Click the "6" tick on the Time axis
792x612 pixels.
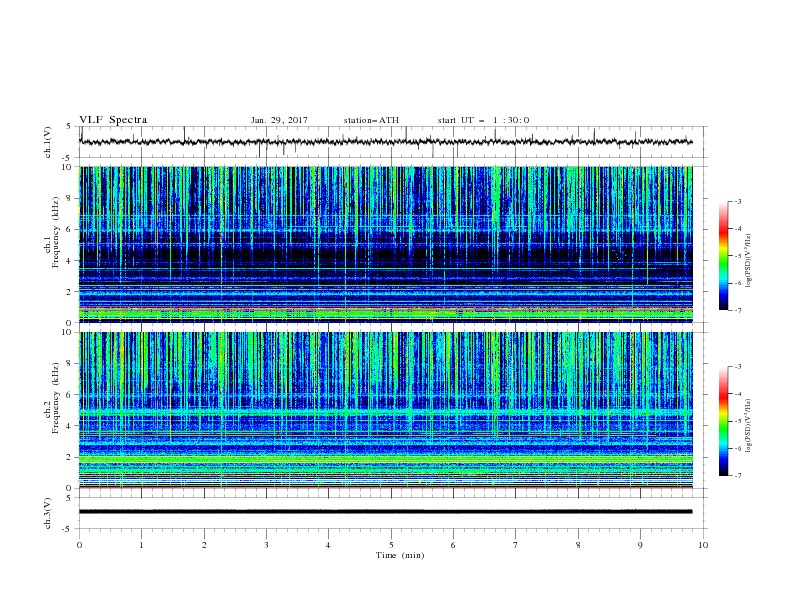click(453, 545)
